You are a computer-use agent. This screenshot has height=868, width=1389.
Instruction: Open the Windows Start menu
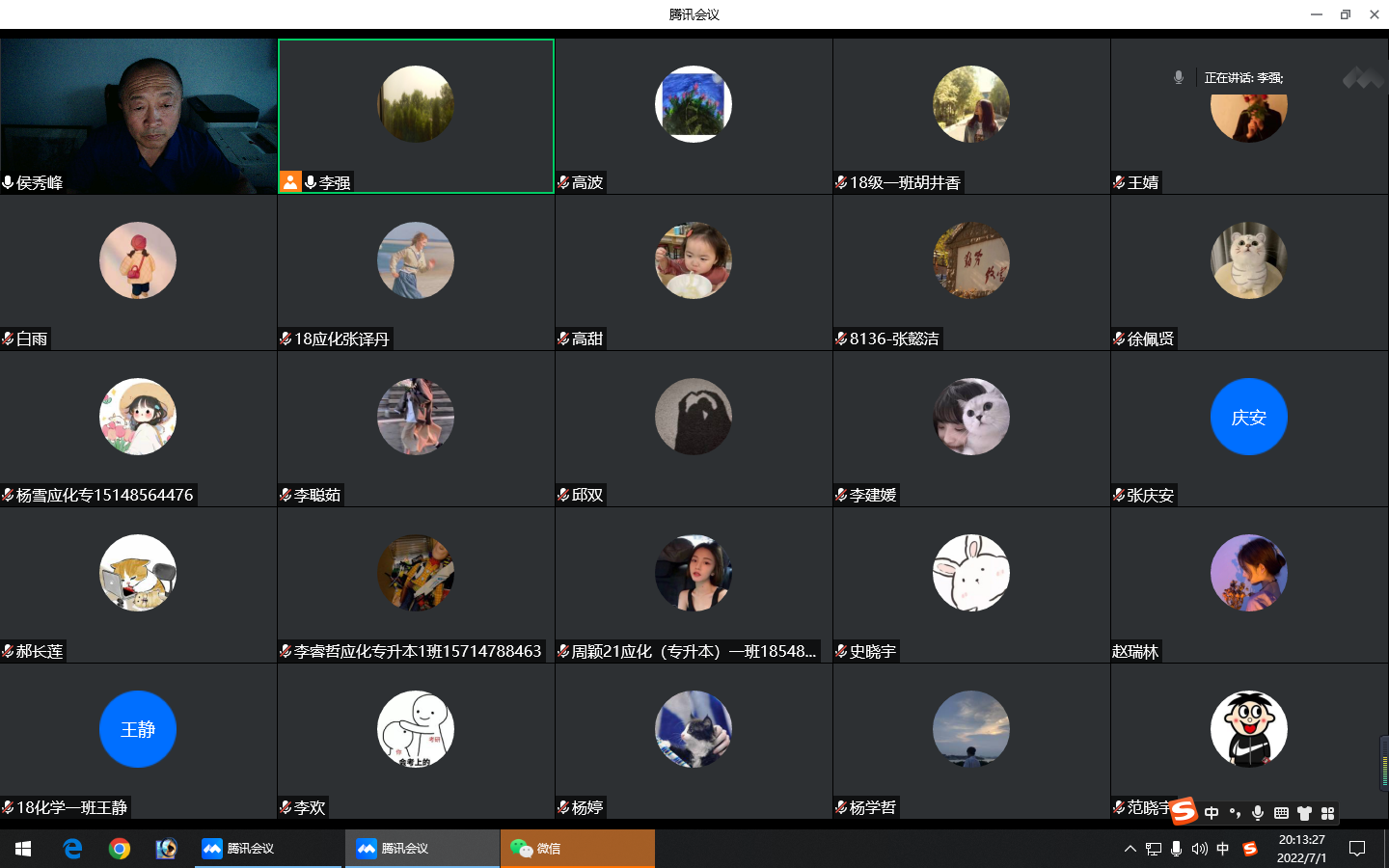23,849
